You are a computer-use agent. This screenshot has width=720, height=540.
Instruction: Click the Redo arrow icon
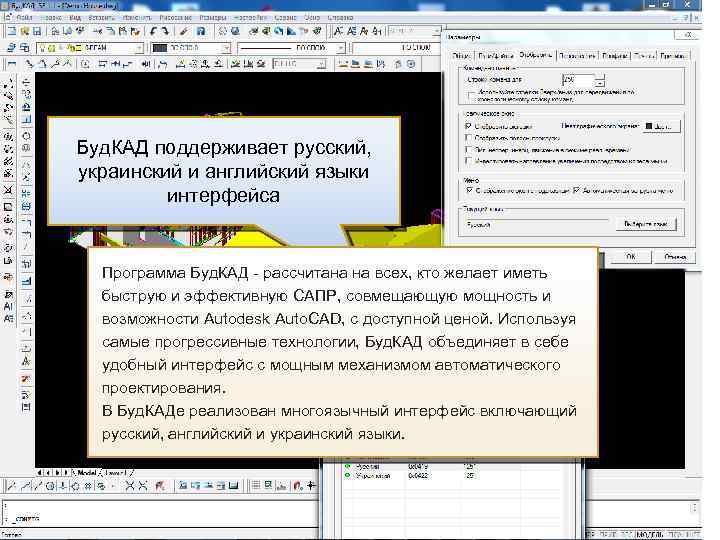coord(165,31)
